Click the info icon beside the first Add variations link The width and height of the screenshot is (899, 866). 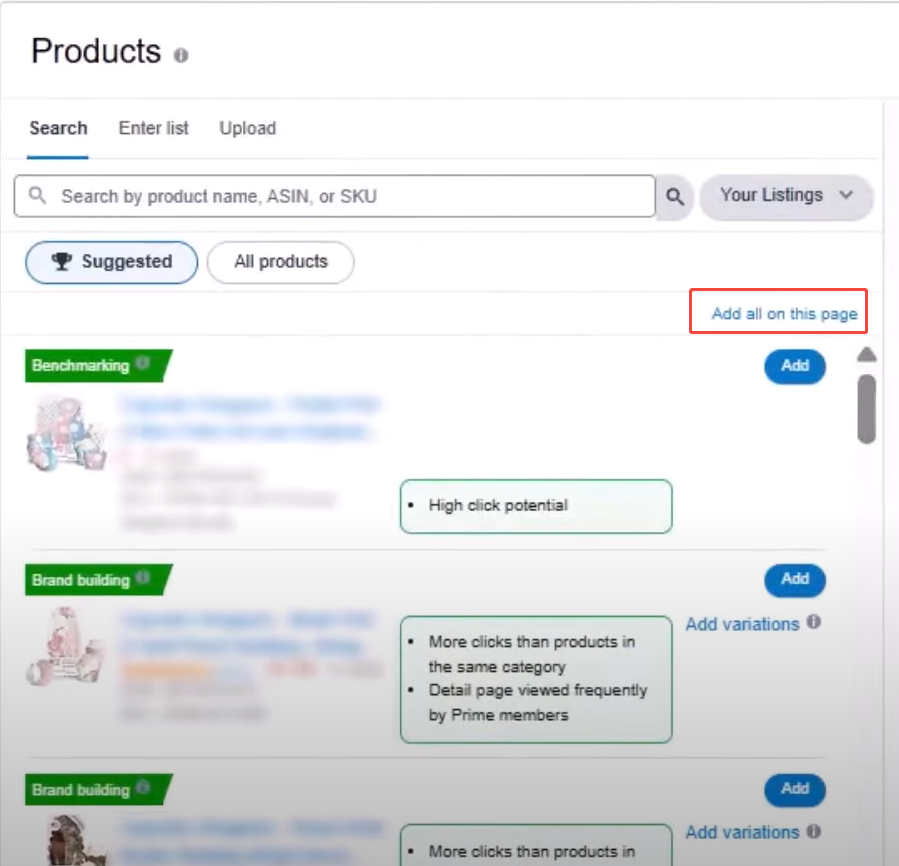(x=814, y=622)
